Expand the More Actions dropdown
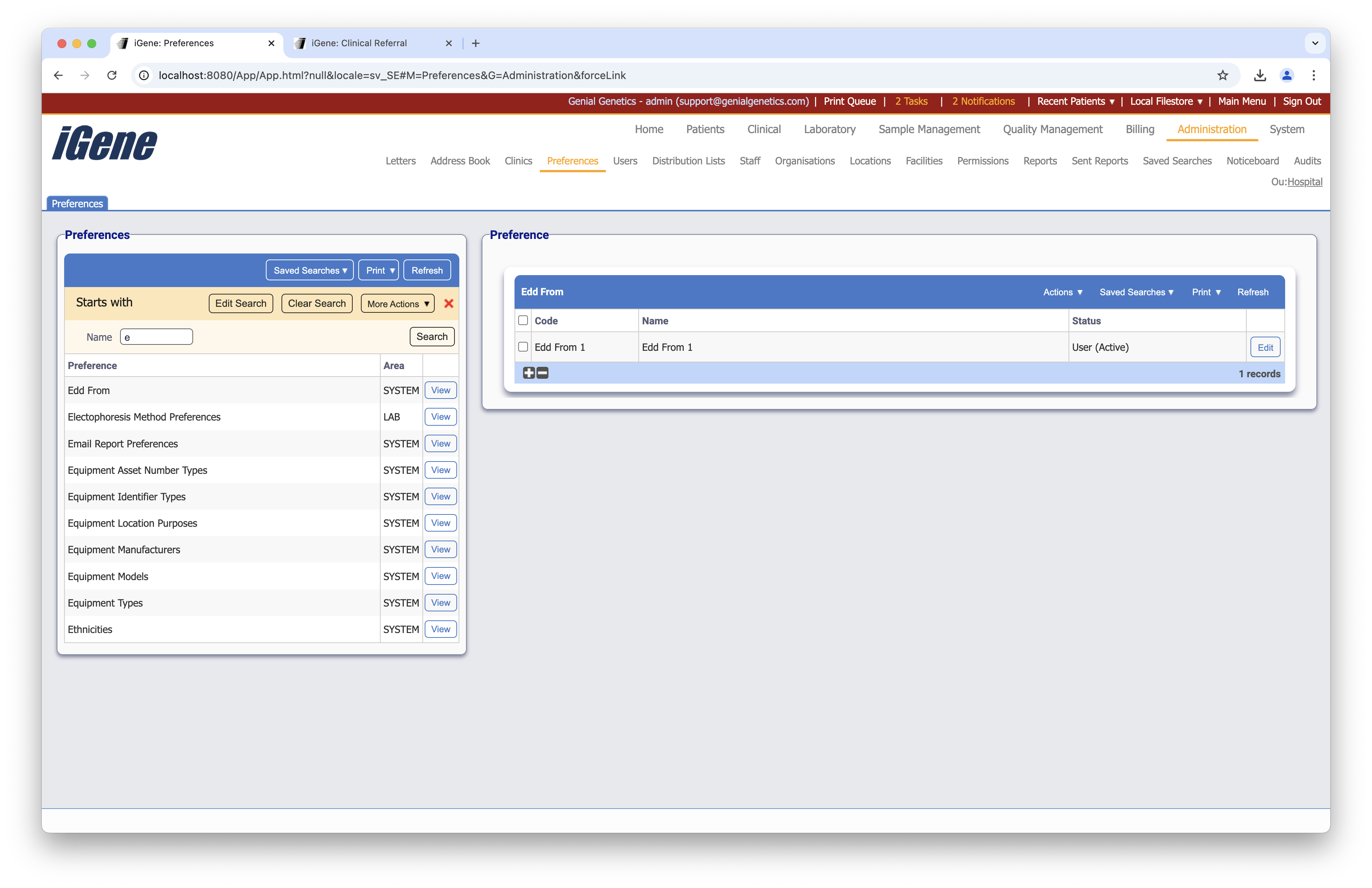Image resolution: width=1372 pixels, height=888 pixels. [x=398, y=304]
